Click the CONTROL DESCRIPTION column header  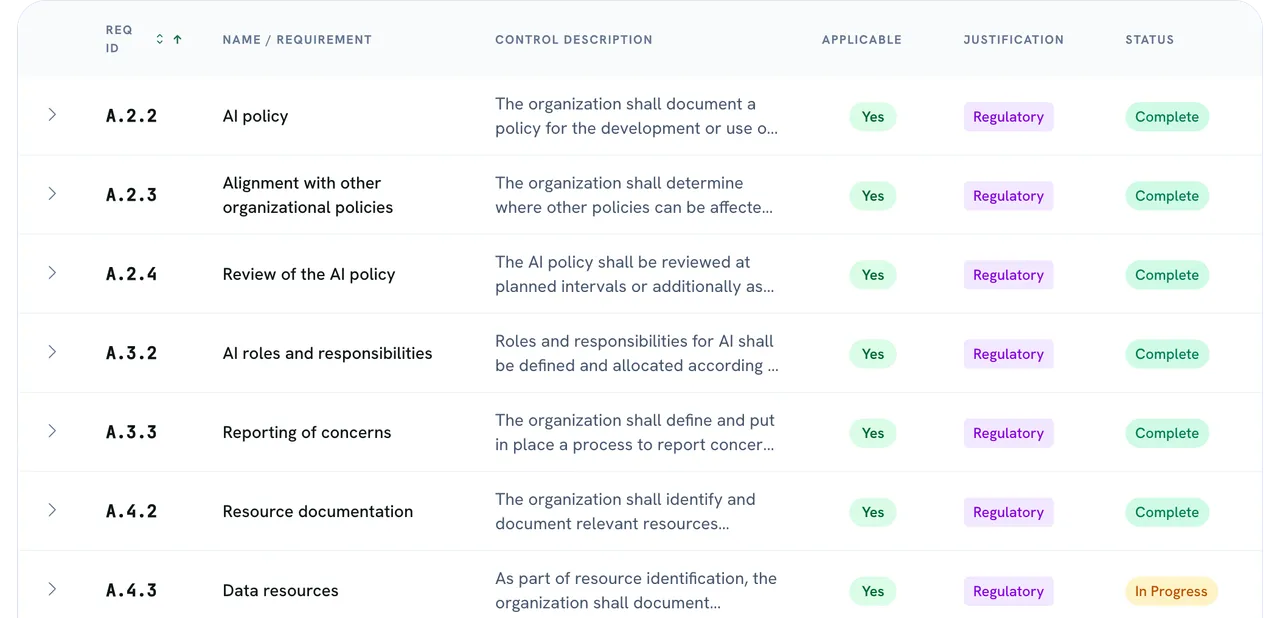point(574,40)
